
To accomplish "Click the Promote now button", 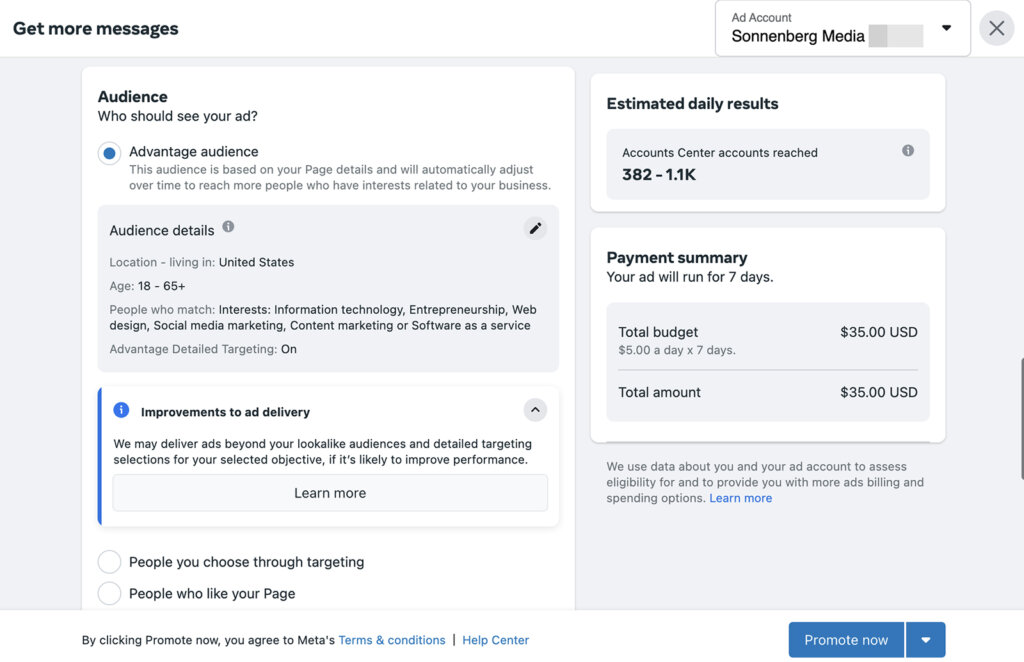I will [x=846, y=639].
